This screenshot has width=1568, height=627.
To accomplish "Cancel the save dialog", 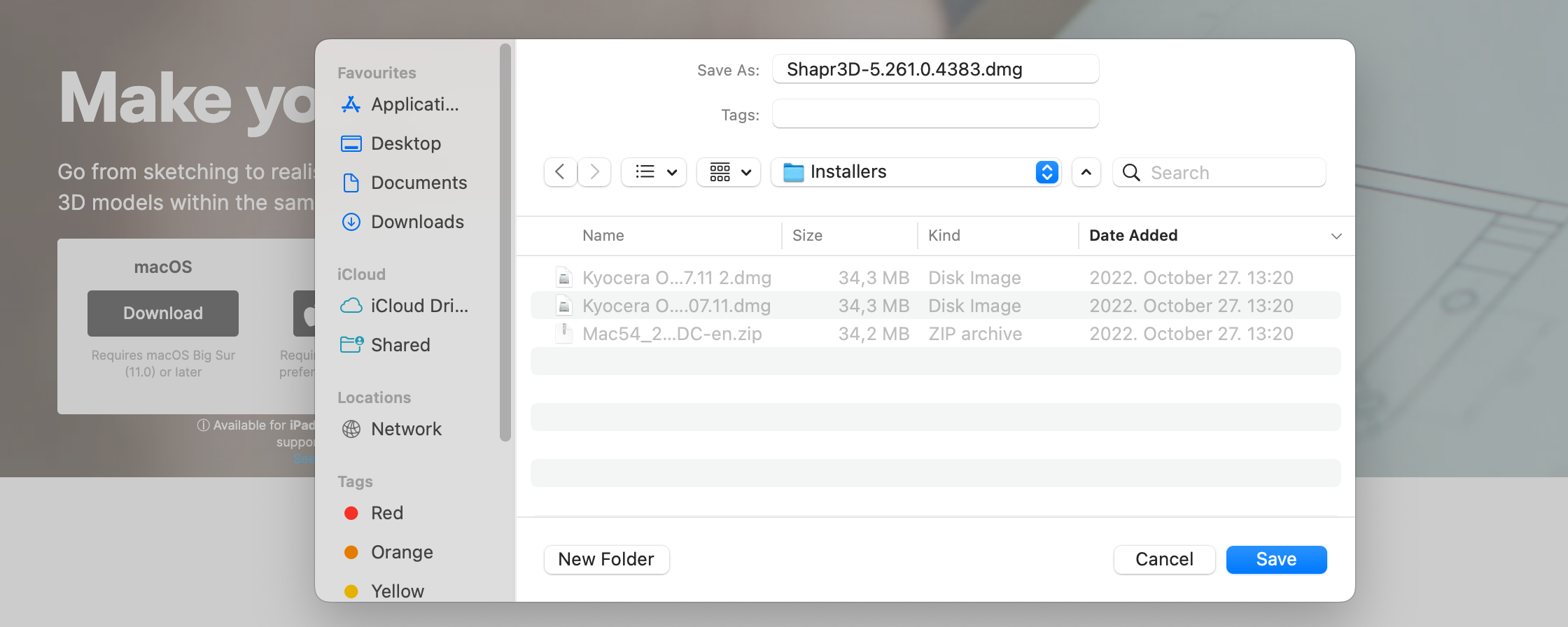I will click(1164, 560).
